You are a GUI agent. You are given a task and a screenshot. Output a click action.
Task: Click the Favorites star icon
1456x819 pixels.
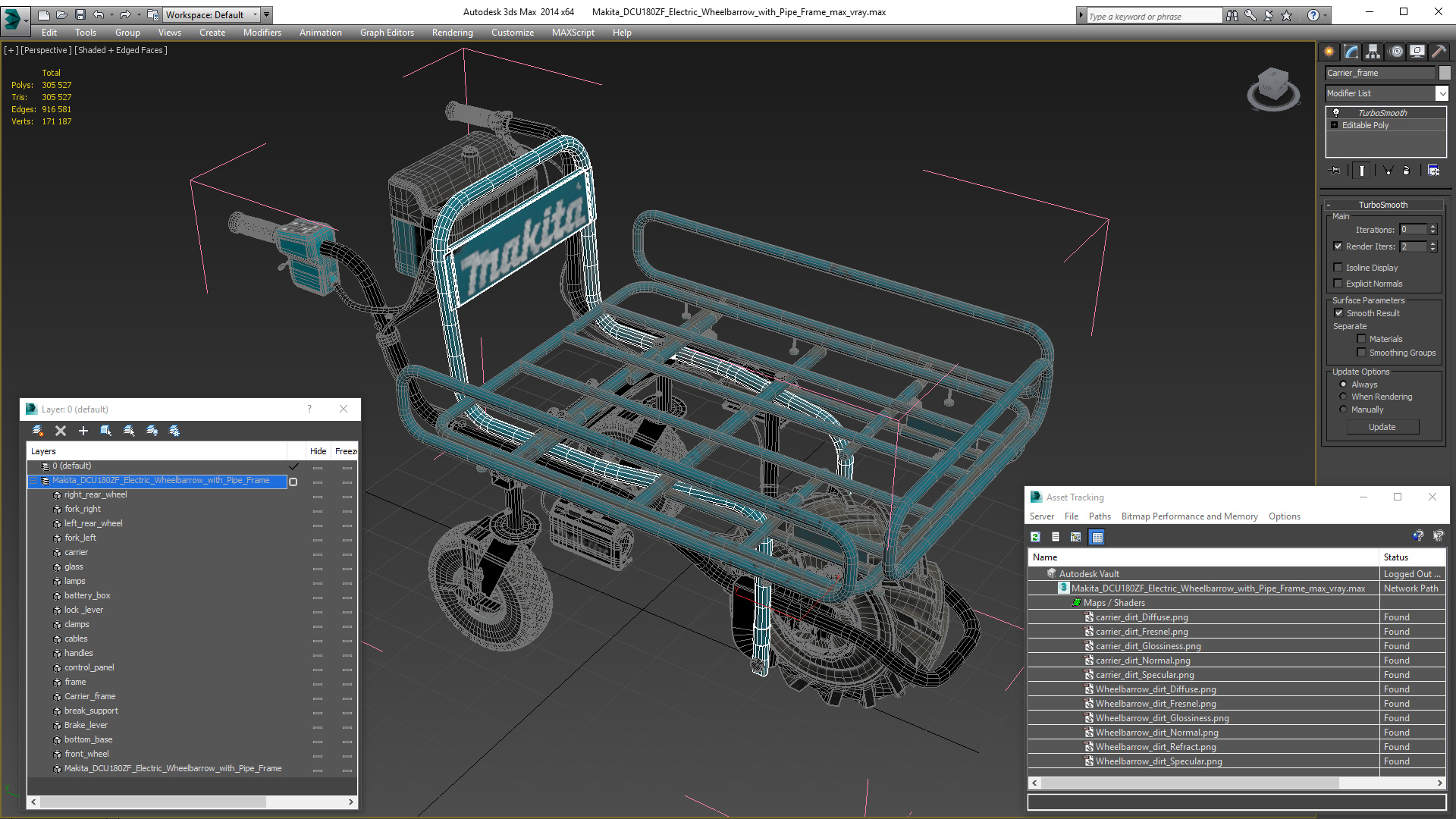1287,15
